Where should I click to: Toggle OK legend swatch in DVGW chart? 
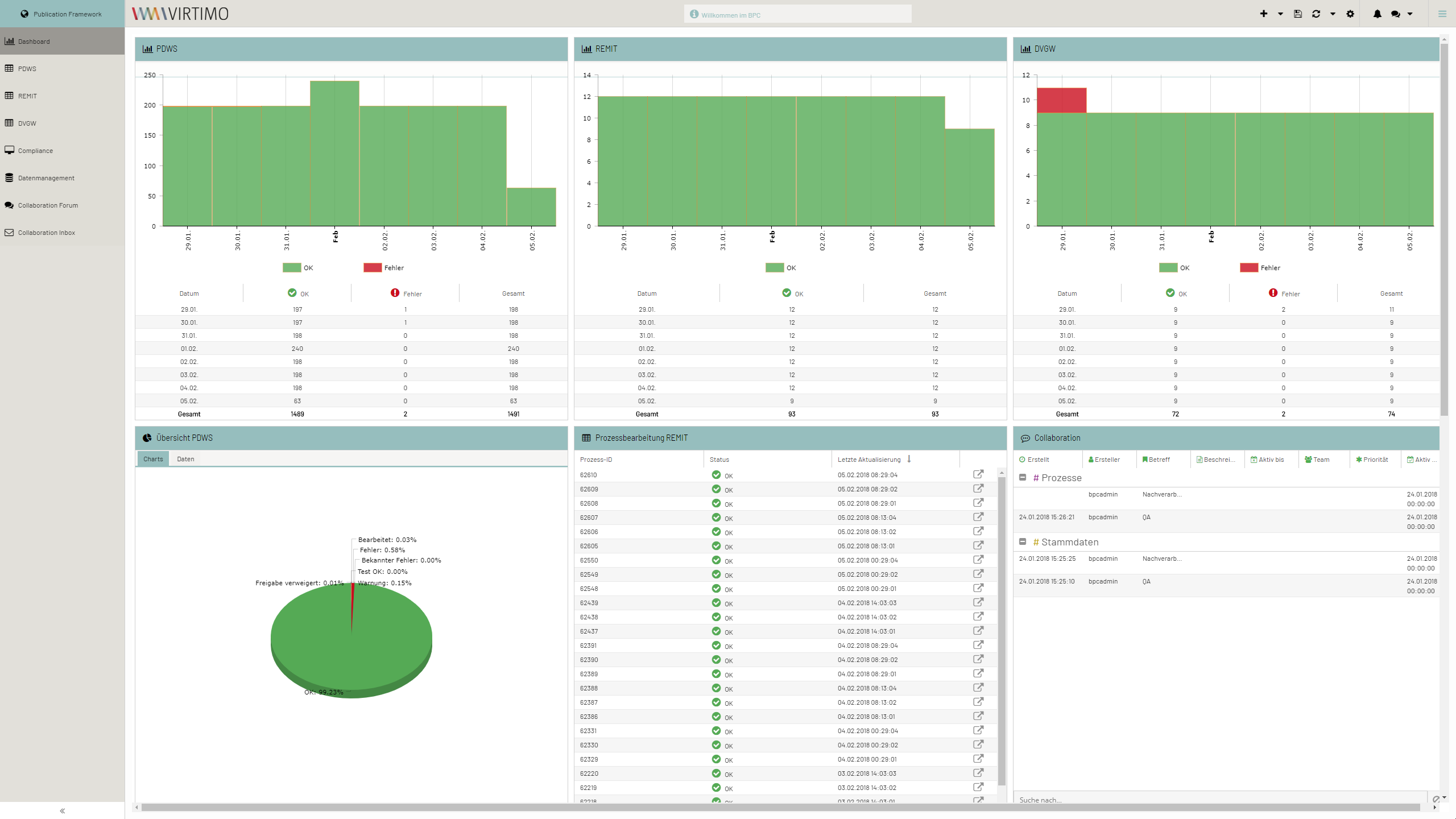[x=1168, y=267]
